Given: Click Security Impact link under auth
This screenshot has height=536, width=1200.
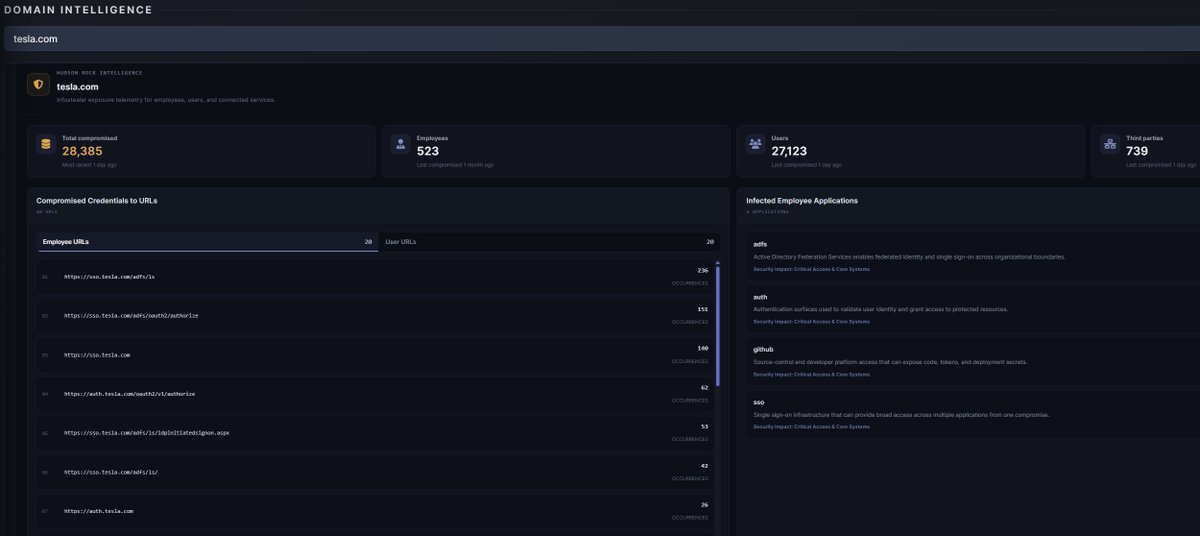Looking at the screenshot, I should click(811, 322).
